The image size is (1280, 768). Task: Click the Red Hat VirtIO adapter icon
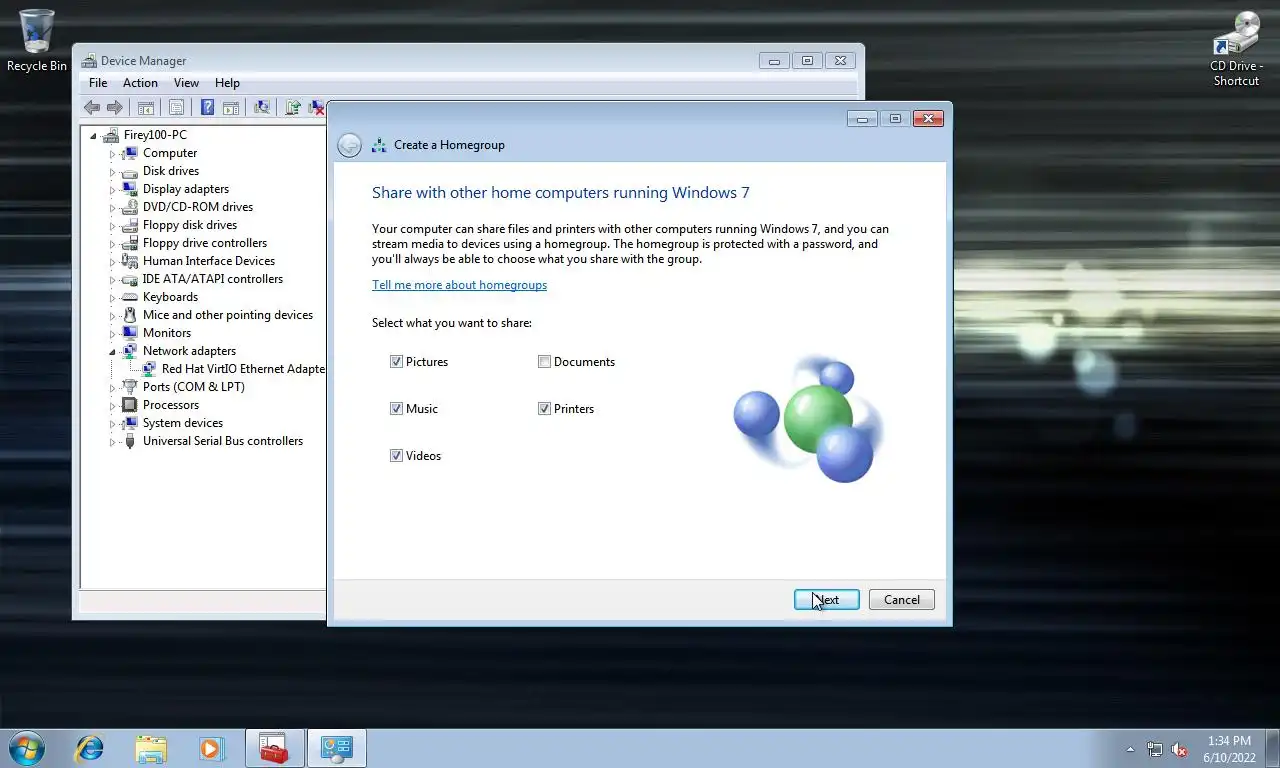(x=150, y=369)
